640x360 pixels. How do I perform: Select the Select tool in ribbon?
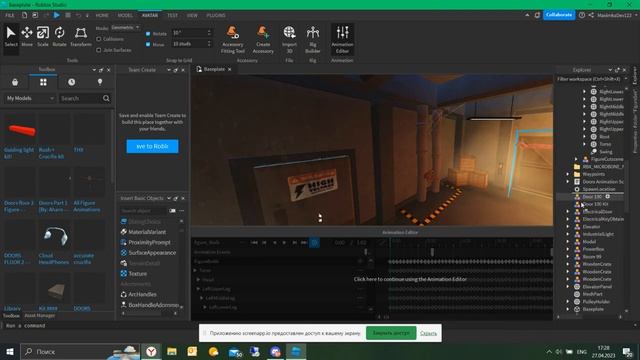pyautogui.click(x=11, y=37)
